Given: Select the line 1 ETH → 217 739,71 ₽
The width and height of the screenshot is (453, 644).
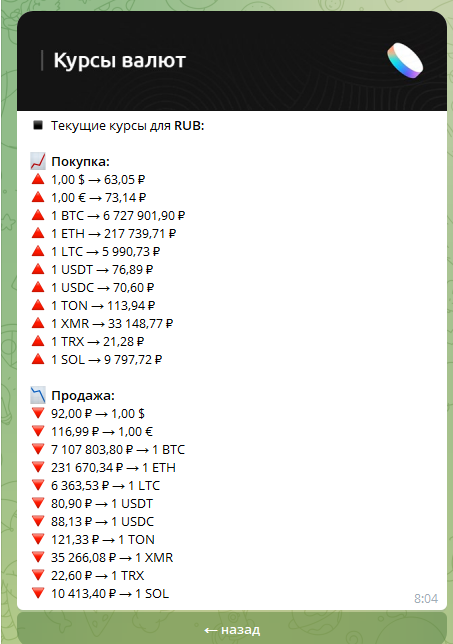Looking at the screenshot, I should coord(113,234).
